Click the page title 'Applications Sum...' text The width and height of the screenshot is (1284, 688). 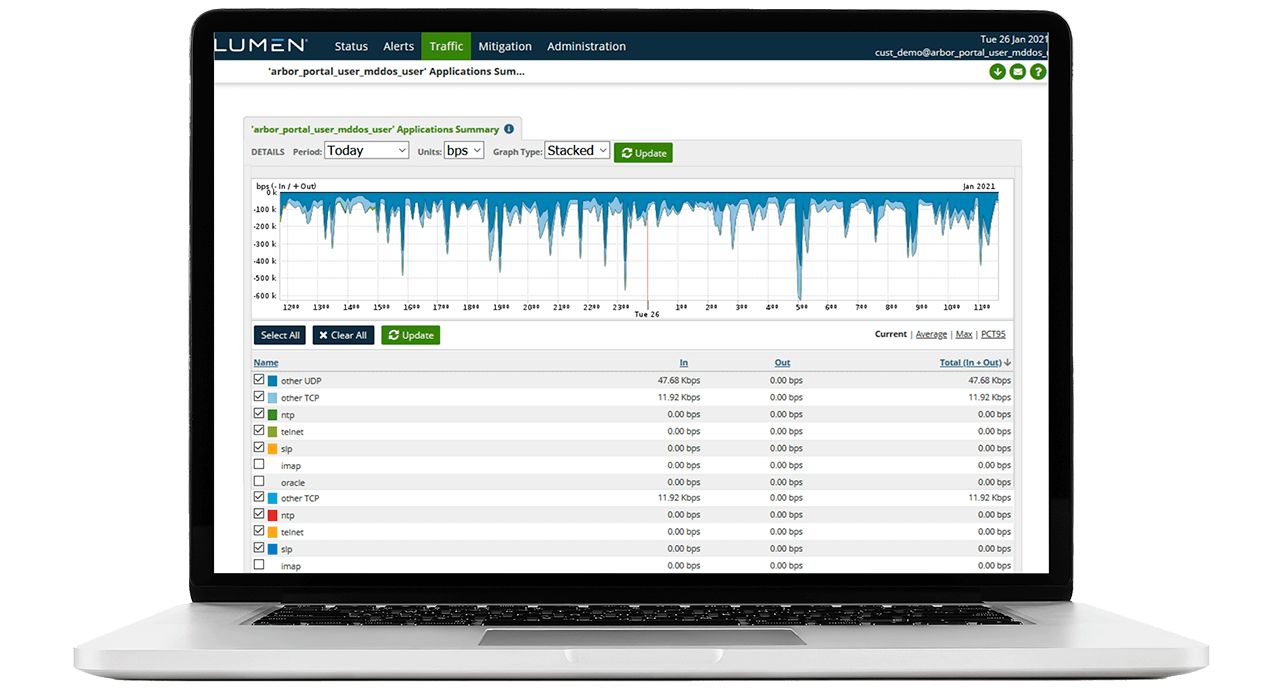(x=396, y=72)
